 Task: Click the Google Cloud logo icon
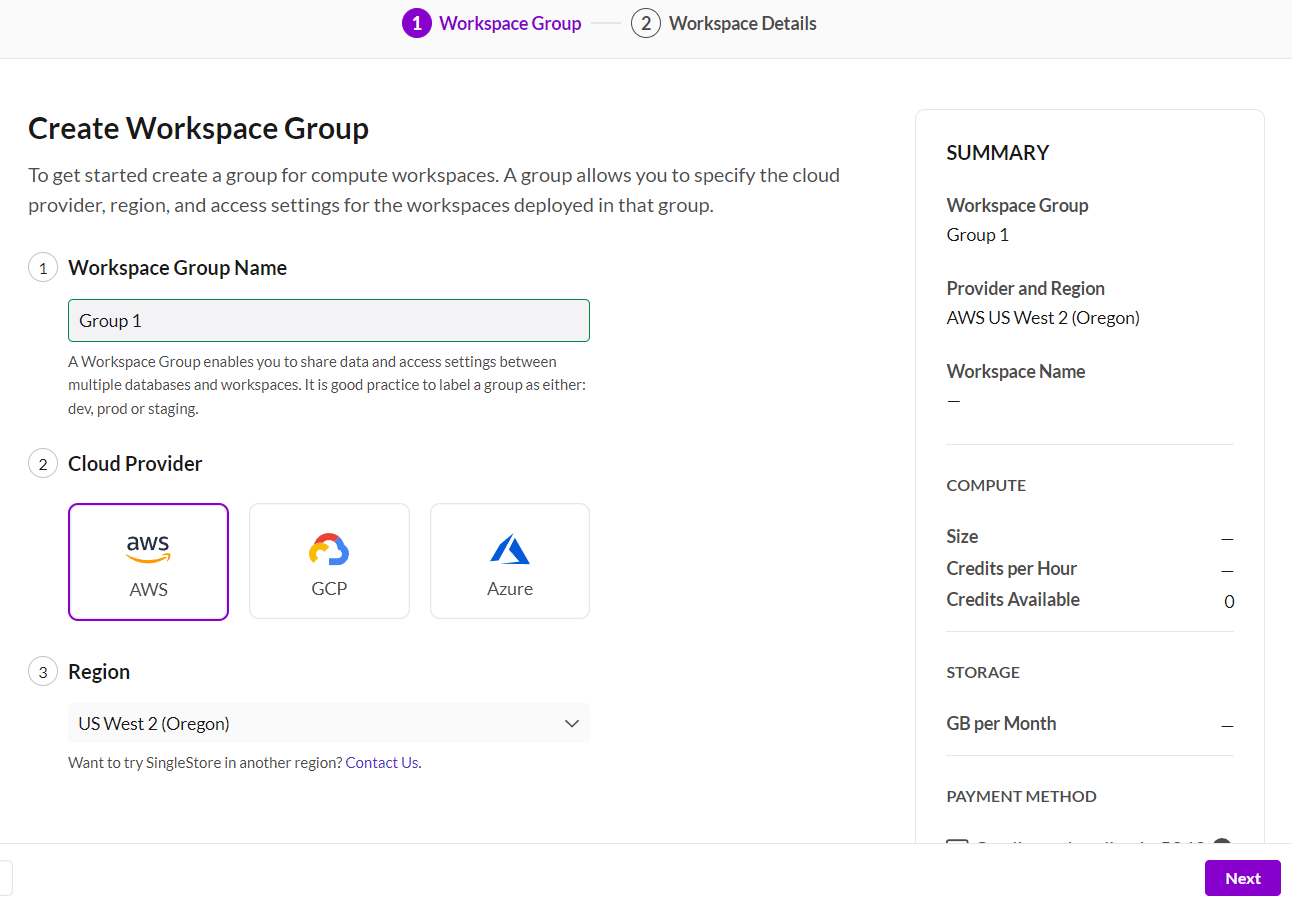click(329, 549)
